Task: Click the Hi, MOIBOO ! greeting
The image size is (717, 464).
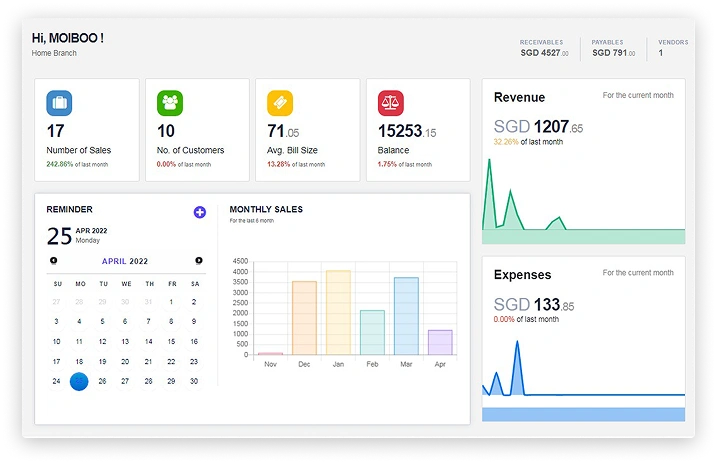Action: 68,38
